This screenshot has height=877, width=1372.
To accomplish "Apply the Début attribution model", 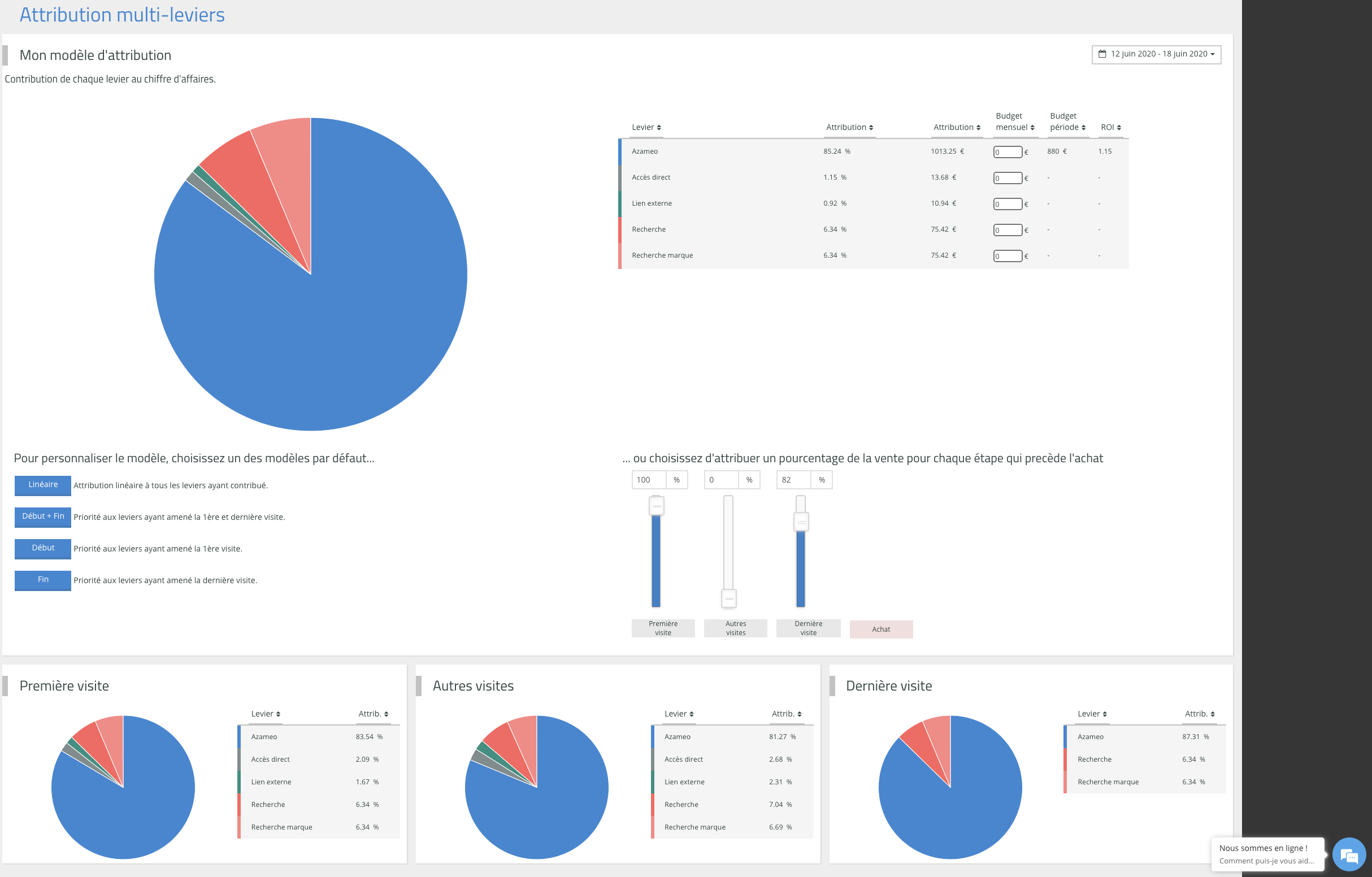I will coord(43,548).
